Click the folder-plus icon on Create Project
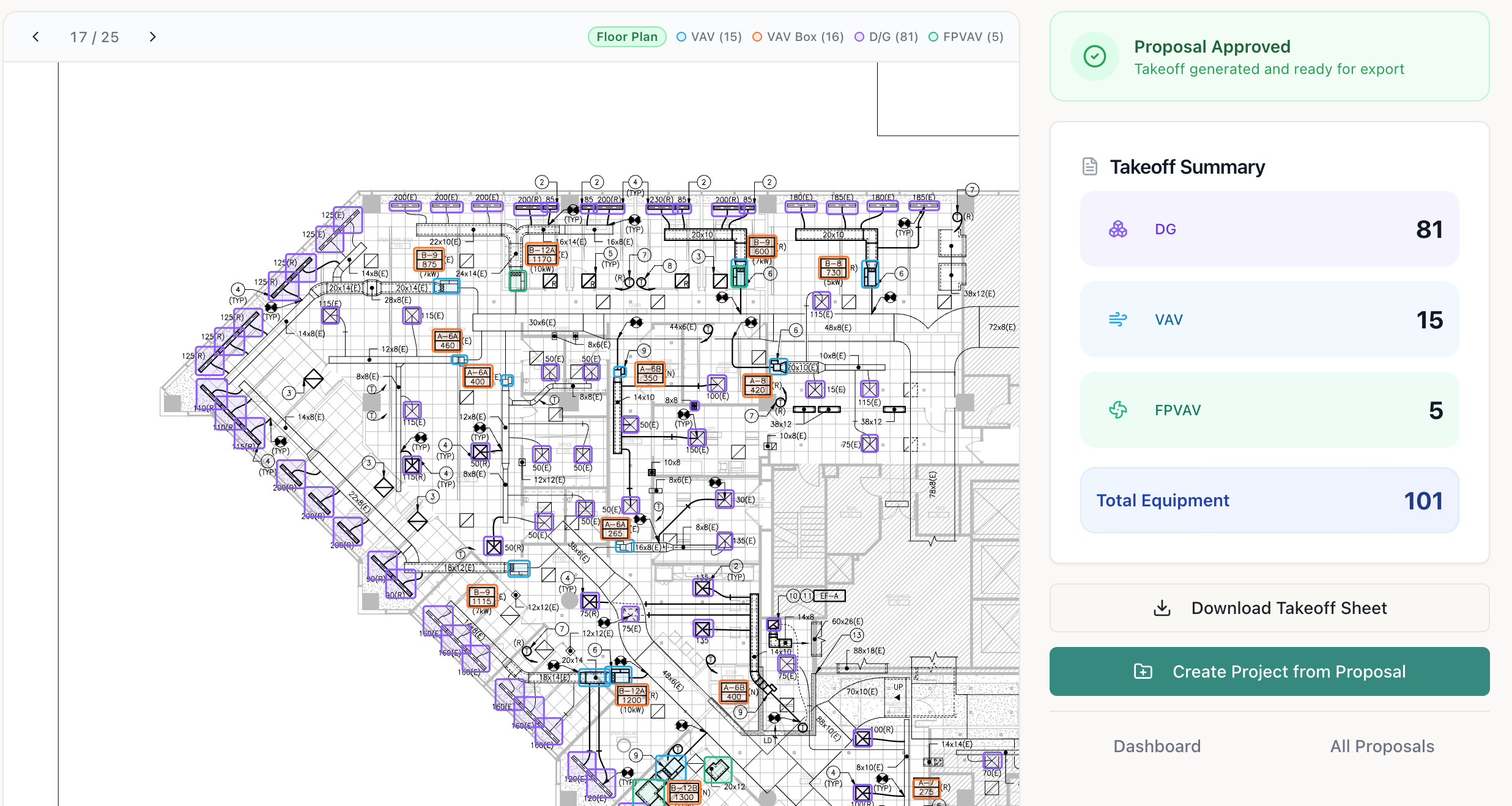The image size is (1512, 806). click(x=1143, y=671)
